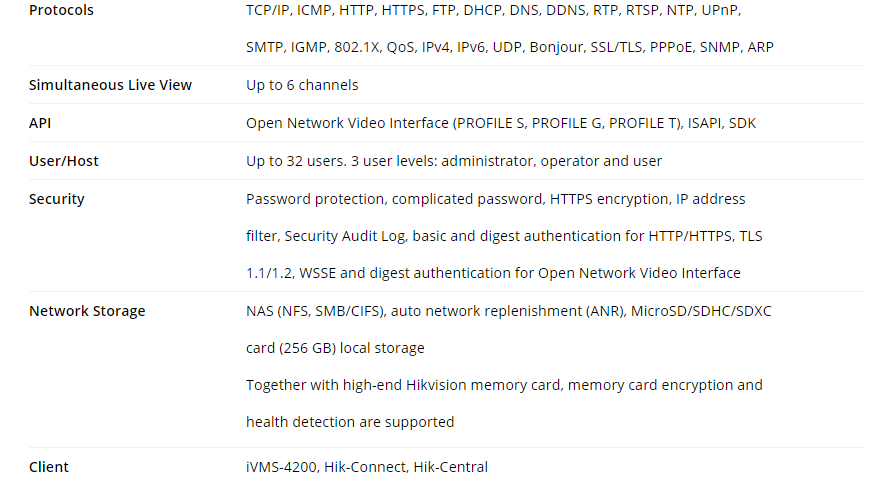Click the 'SMTP, IGMP, 802.1X' protocols line
870x485 pixels.
point(509,47)
